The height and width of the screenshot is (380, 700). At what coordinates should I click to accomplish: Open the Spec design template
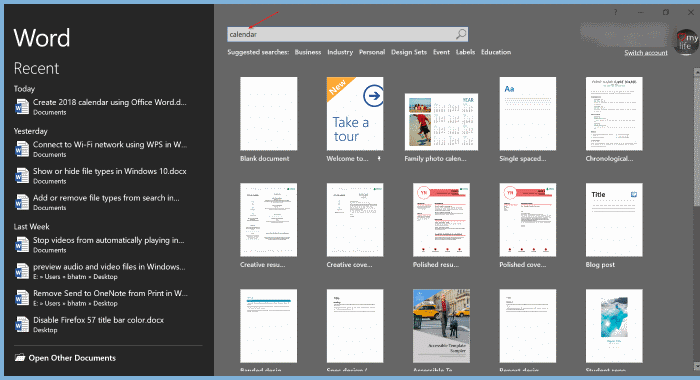(x=355, y=326)
